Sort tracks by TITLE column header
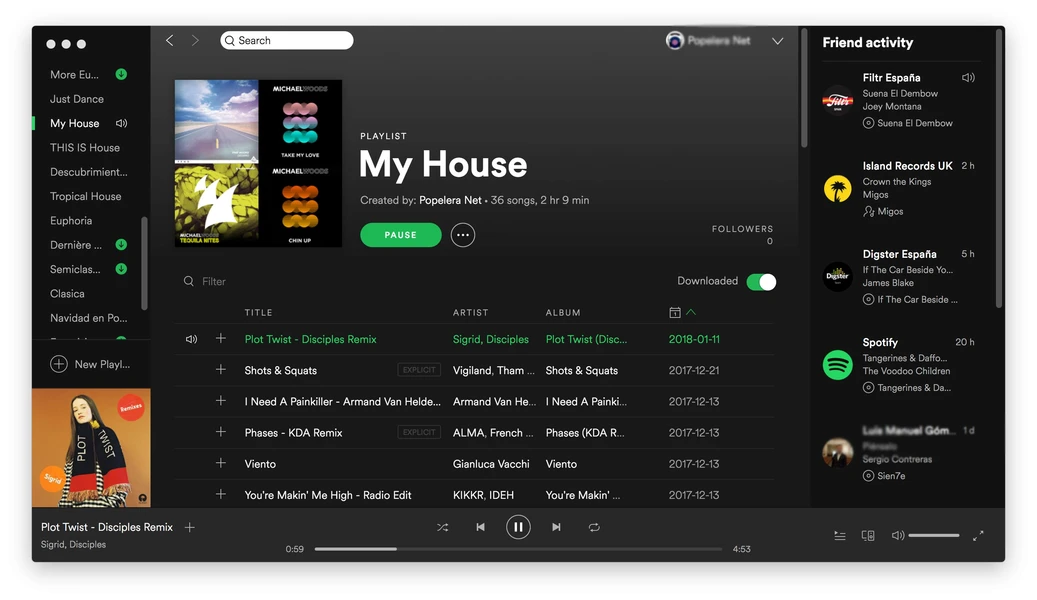The image size is (1037, 600). click(x=259, y=312)
